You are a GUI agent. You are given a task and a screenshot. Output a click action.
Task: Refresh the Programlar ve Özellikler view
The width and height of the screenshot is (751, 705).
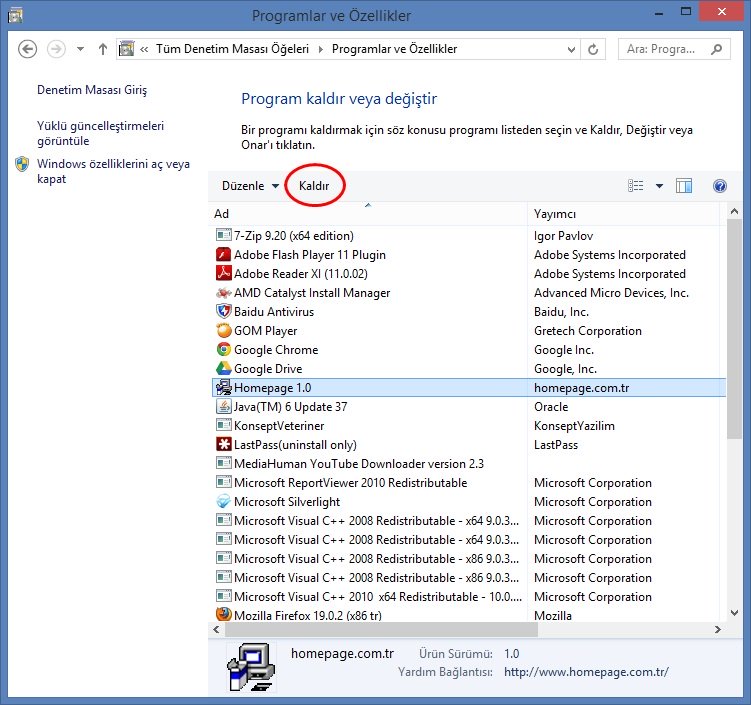pyautogui.click(x=593, y=49)
